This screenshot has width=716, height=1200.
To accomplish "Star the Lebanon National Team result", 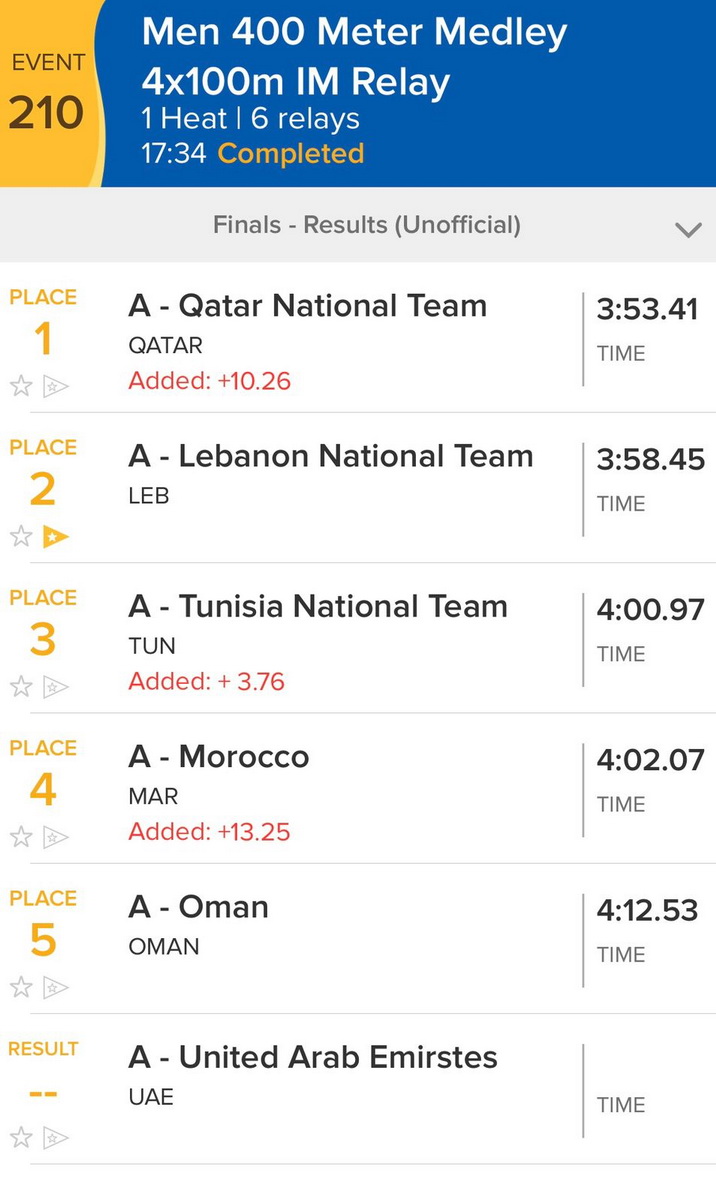I will click(21, 537).
